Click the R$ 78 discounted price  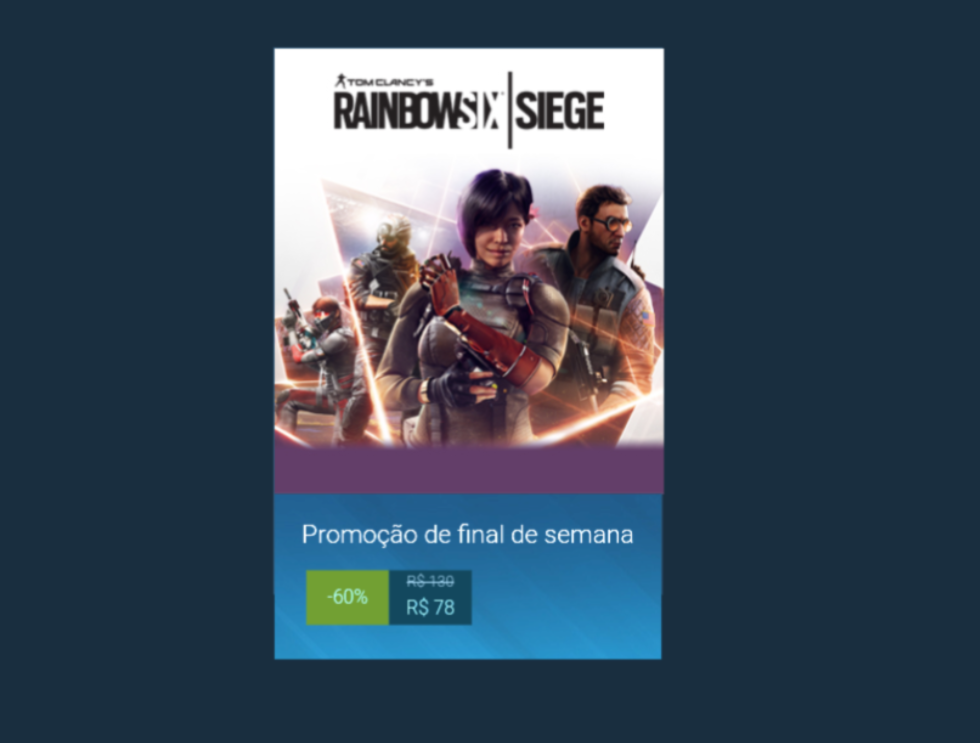coord(430,607)
